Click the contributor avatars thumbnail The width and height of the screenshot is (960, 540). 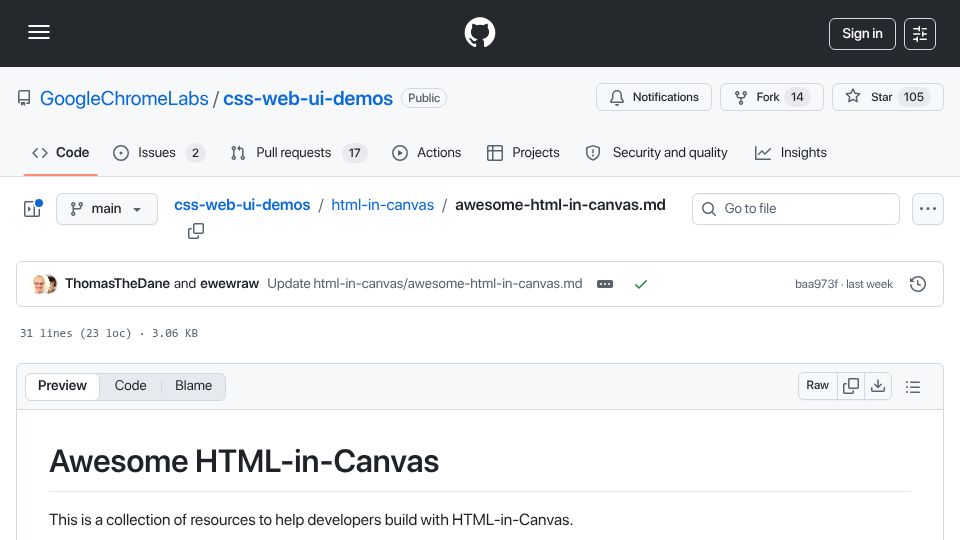point(45,284)
